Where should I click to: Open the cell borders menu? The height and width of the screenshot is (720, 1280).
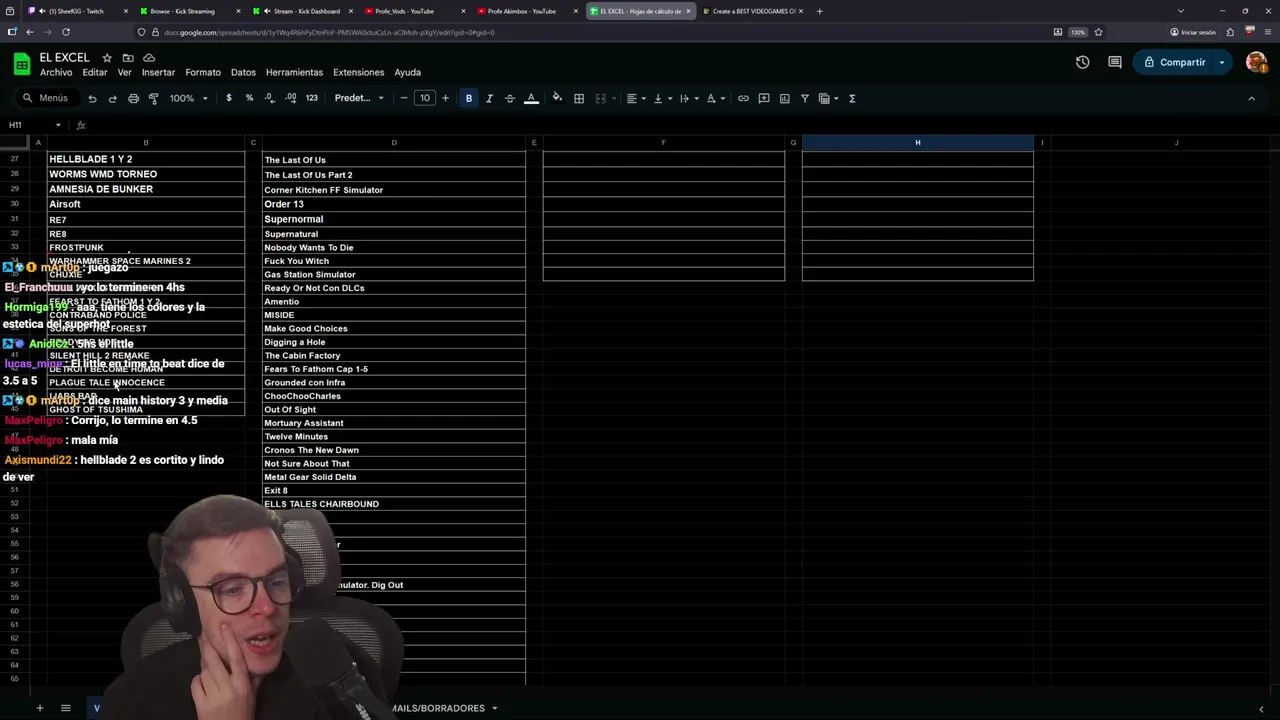click(579, 98)
